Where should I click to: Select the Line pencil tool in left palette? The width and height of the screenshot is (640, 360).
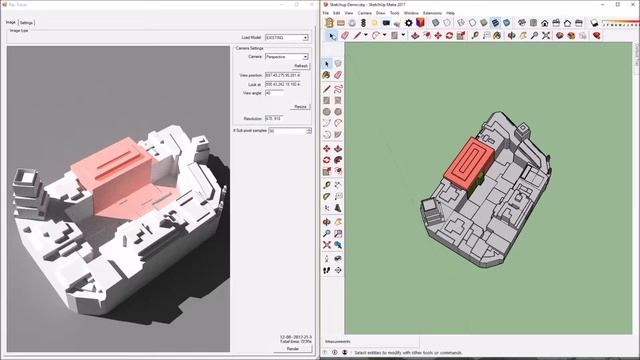click(327, 89)
